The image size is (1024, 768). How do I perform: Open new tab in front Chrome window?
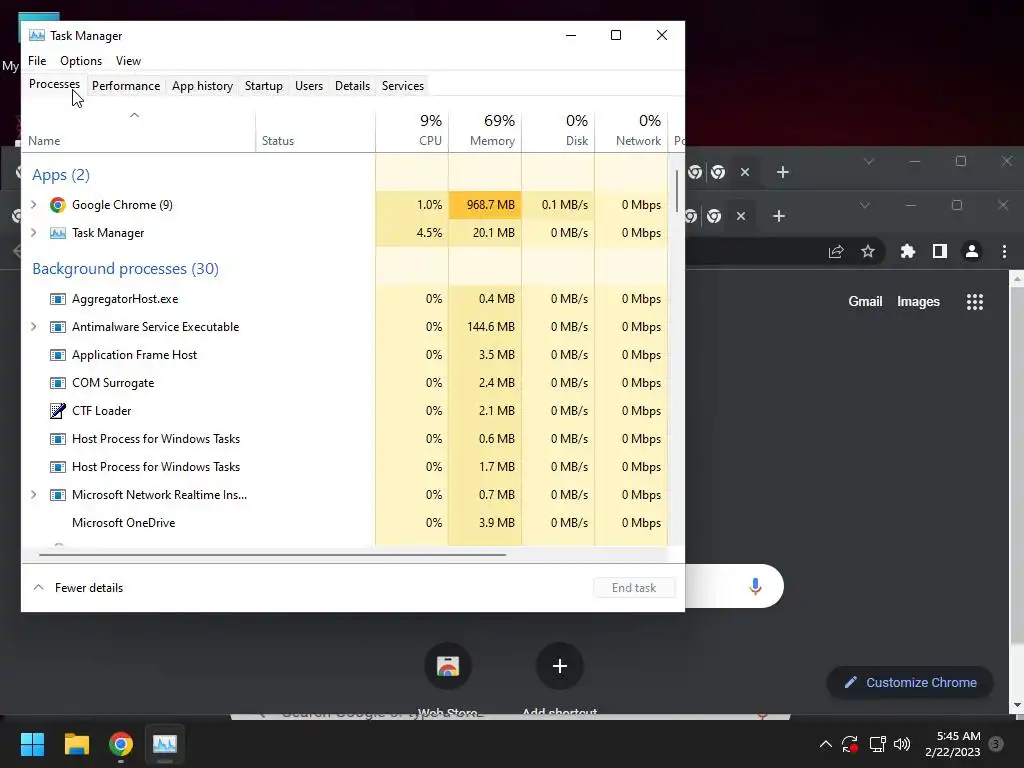point(778,216)
